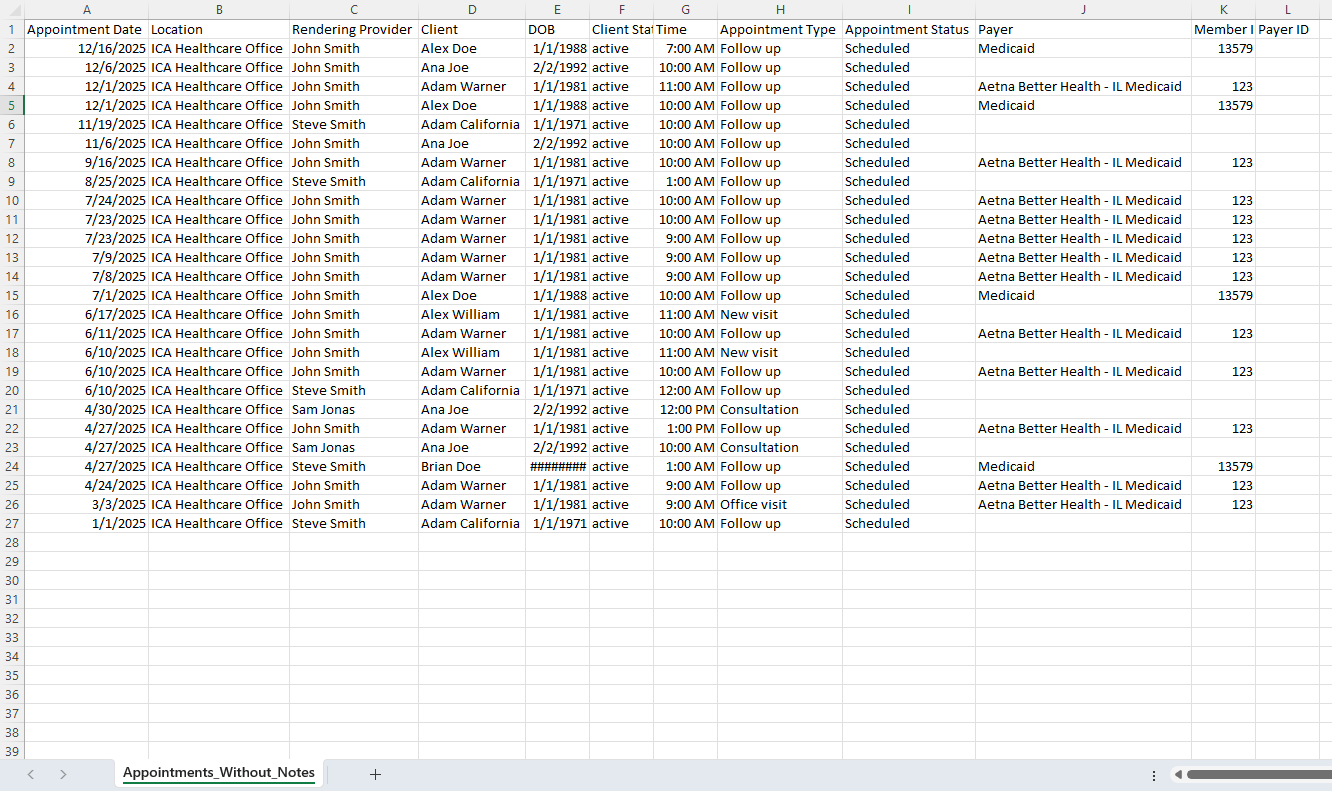Click the select-all corner above row 1

[x=11, y=10]
